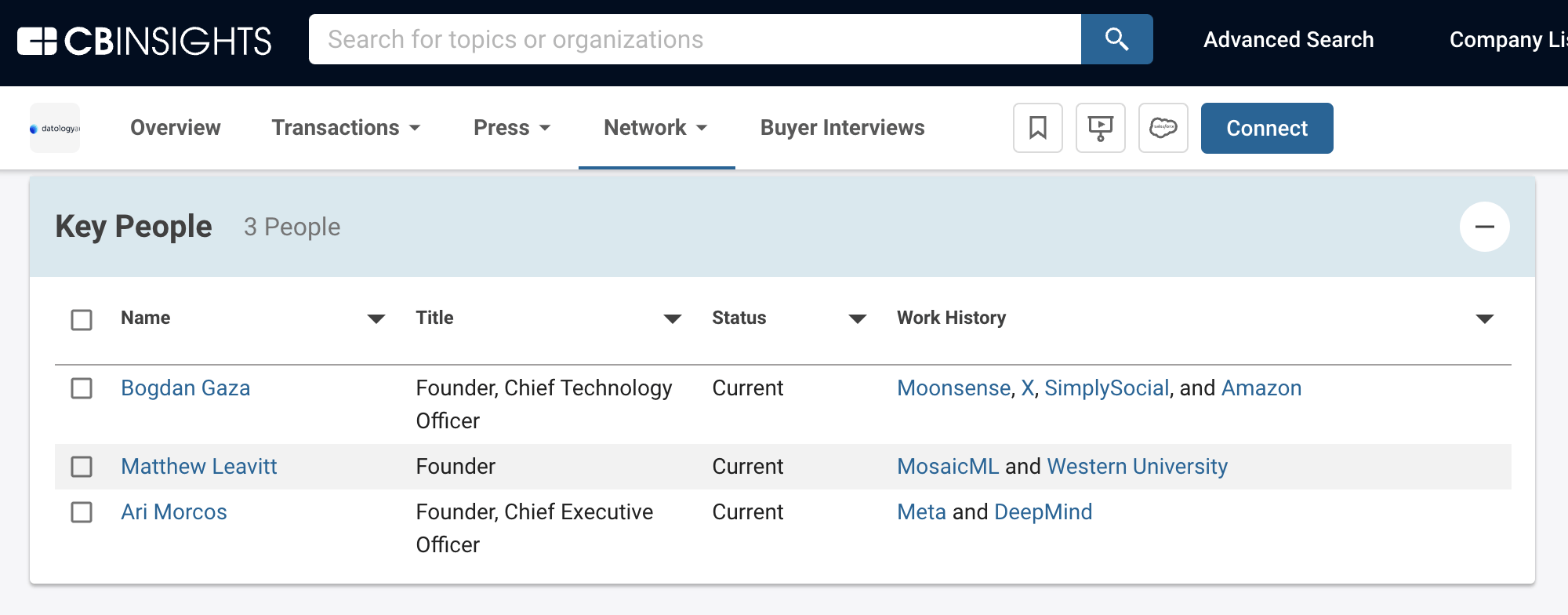Image resolution: width=1568 pixels, height=615 pixels.
Task: Click the bookmark save icon
Action: click(x=1037, y=128)
